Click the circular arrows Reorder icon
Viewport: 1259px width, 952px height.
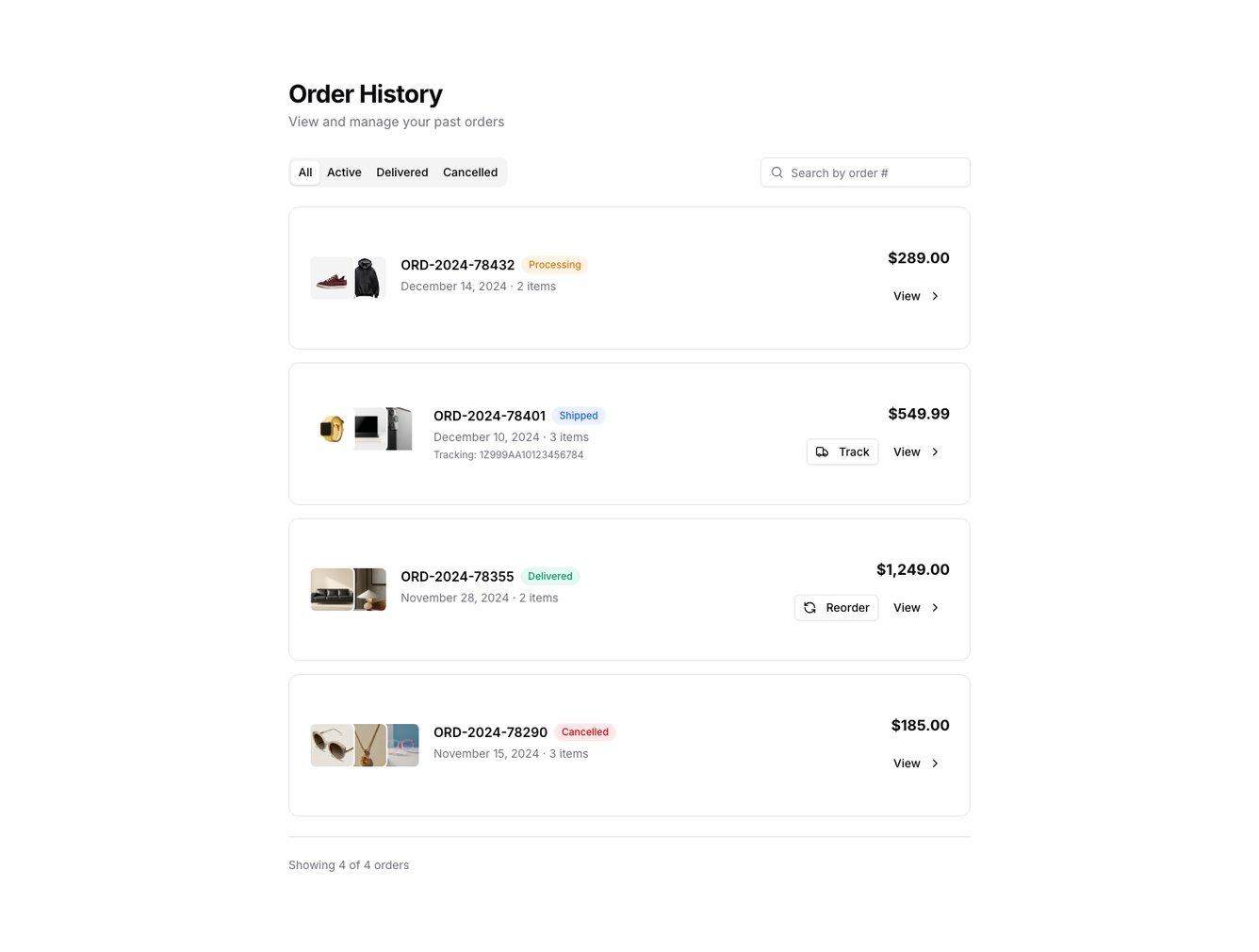coord(810,608)
